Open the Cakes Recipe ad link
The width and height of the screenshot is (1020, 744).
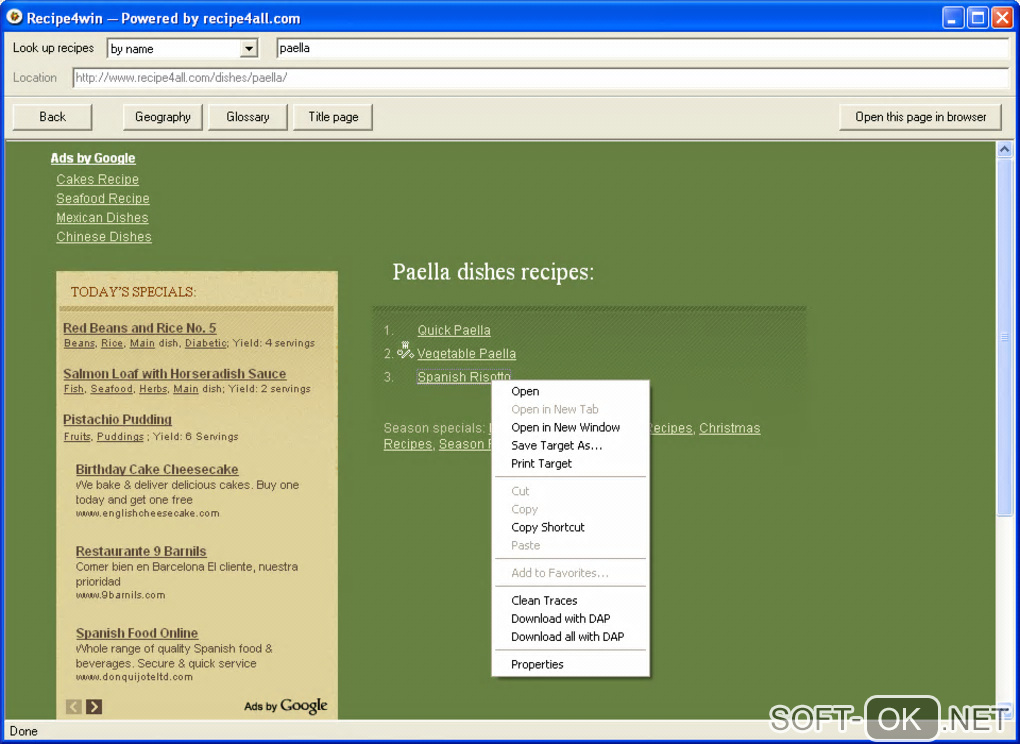tap(98, 179)
